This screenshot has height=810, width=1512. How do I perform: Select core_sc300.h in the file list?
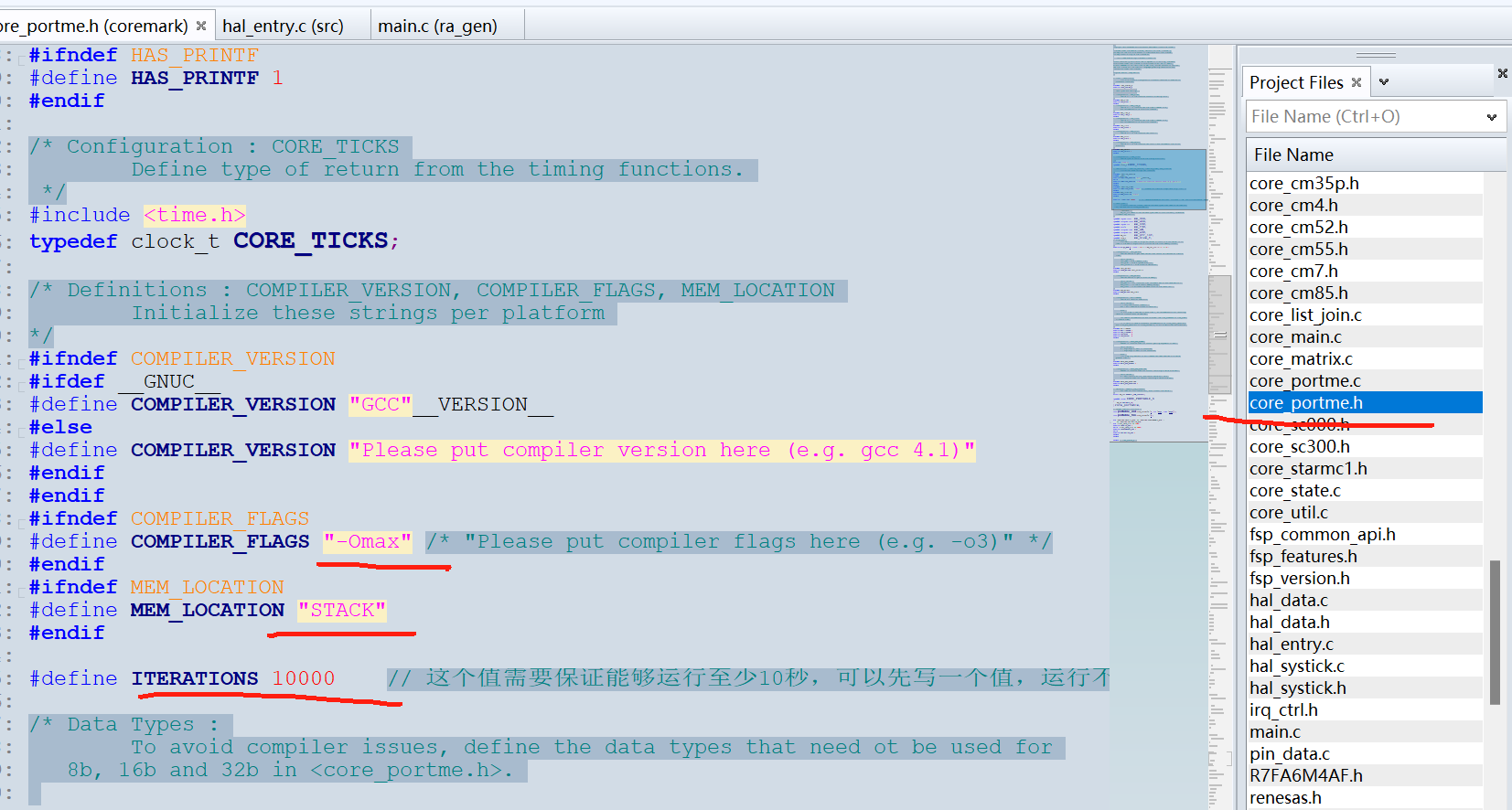tap(1365, 447)
